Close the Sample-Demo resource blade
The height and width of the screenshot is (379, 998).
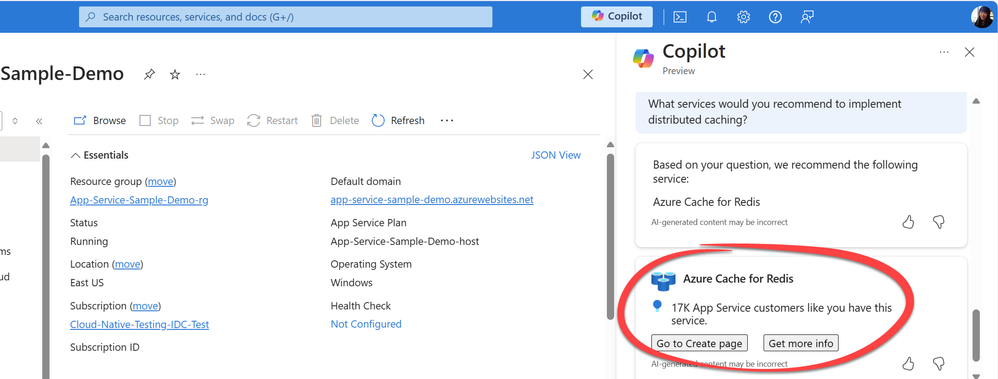tap(588, 75)
